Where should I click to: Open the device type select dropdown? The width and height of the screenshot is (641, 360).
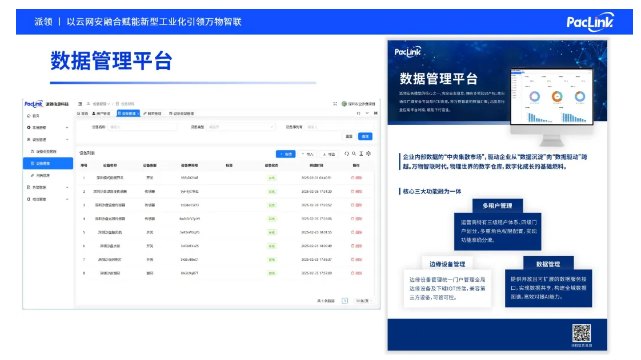[241, 127]
